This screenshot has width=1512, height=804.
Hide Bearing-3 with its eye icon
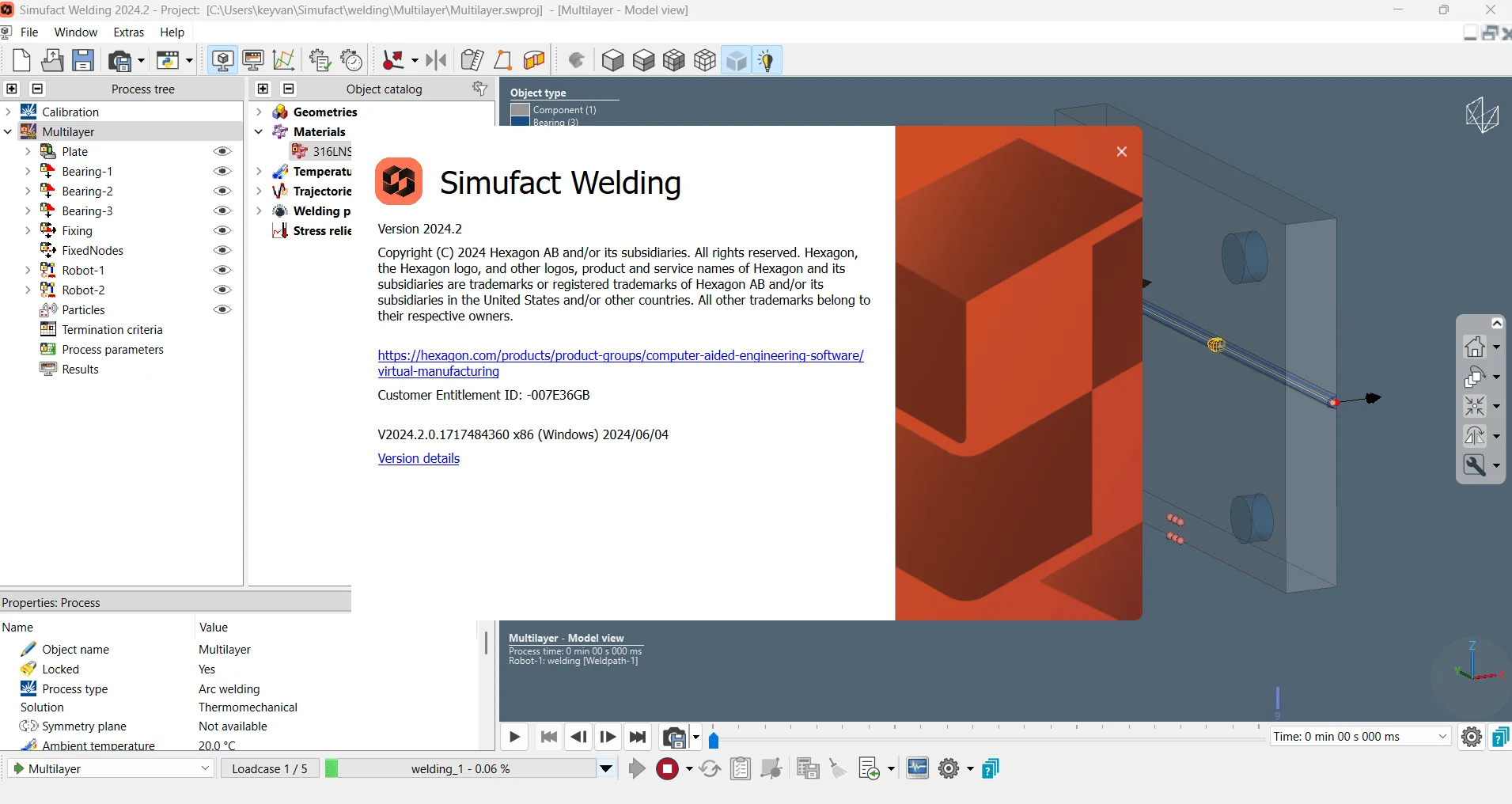point(223,210)
